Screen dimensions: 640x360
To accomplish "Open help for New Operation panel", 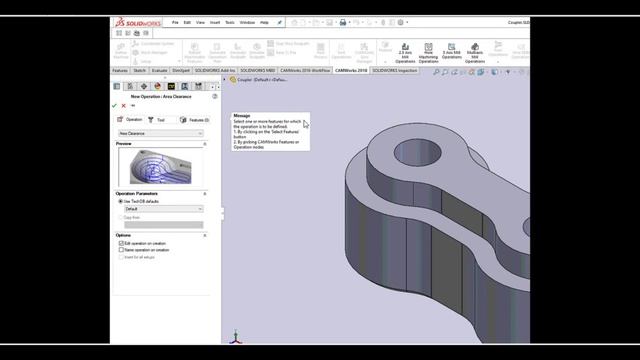I will pos(215,96).
